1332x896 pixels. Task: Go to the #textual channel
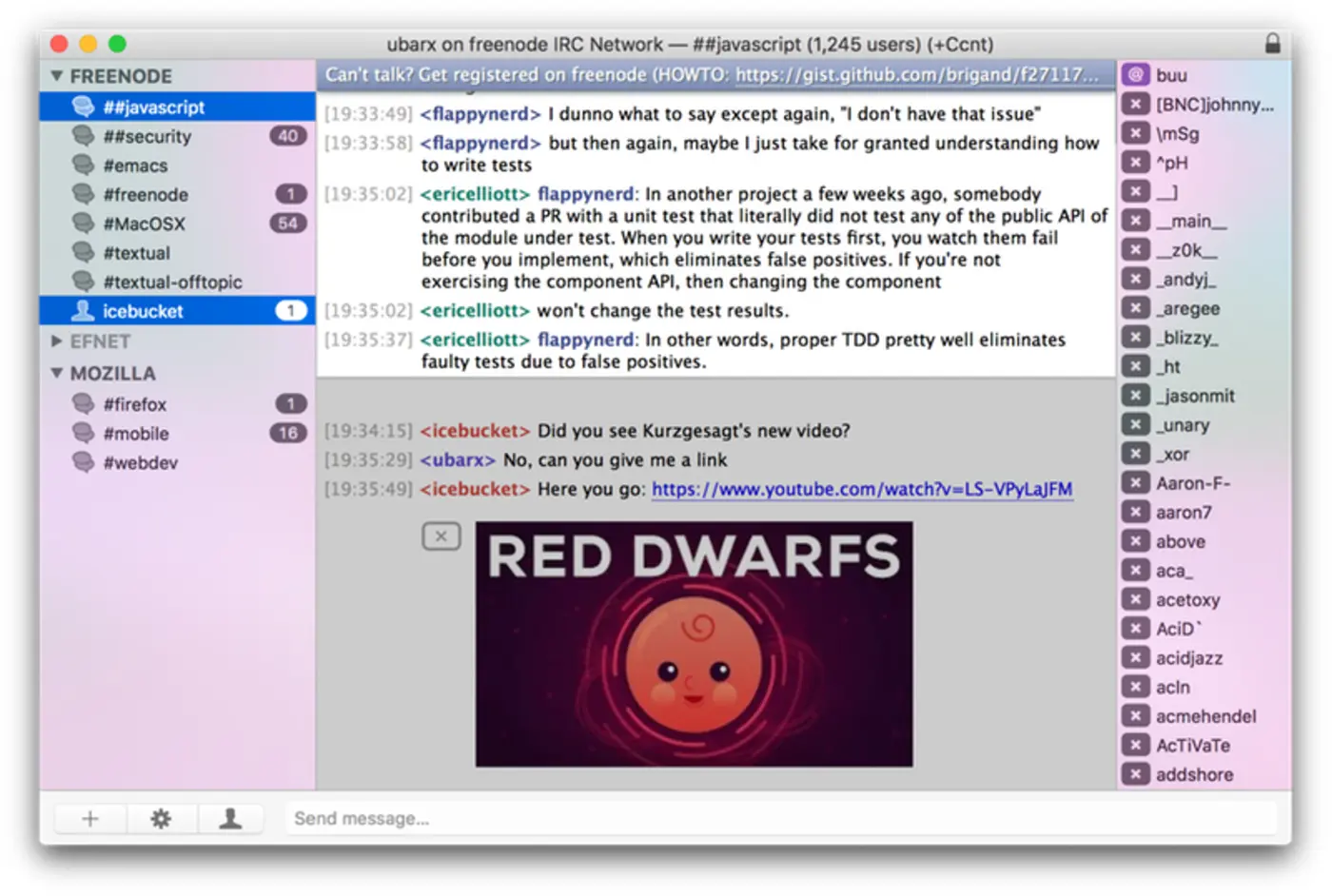tap(177, 253)
